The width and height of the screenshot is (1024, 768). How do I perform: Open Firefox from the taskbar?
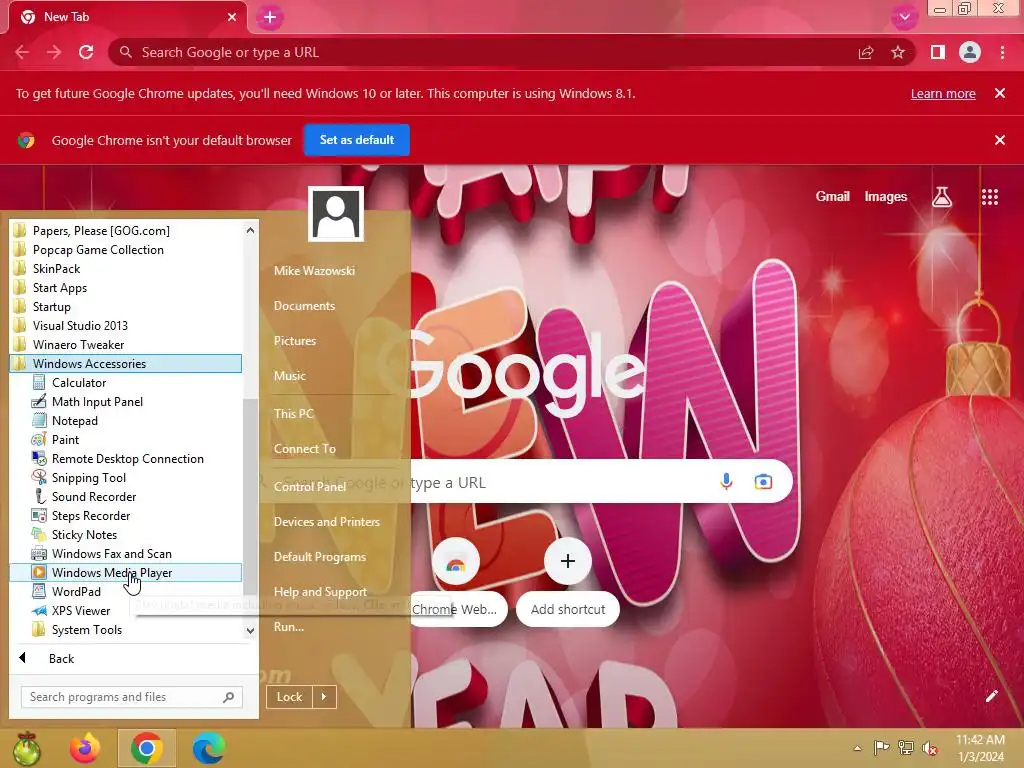point(85,748)
